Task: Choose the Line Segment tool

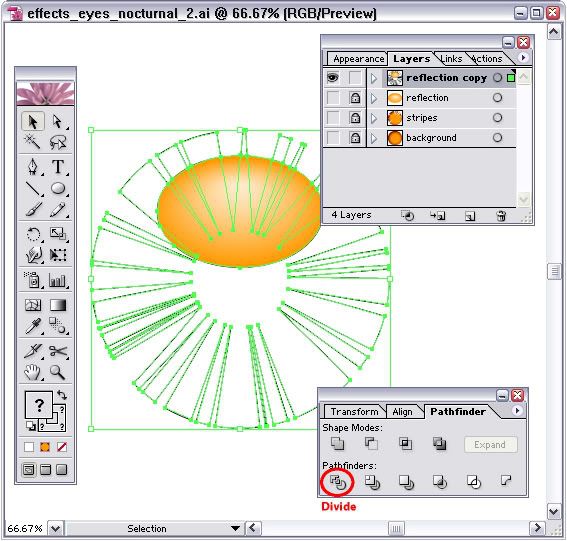Action: tap(33, 188)
